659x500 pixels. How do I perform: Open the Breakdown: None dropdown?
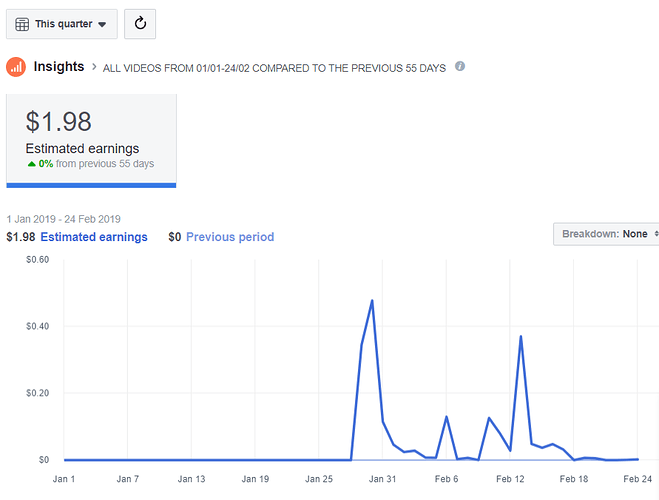(x=606, y=234)
